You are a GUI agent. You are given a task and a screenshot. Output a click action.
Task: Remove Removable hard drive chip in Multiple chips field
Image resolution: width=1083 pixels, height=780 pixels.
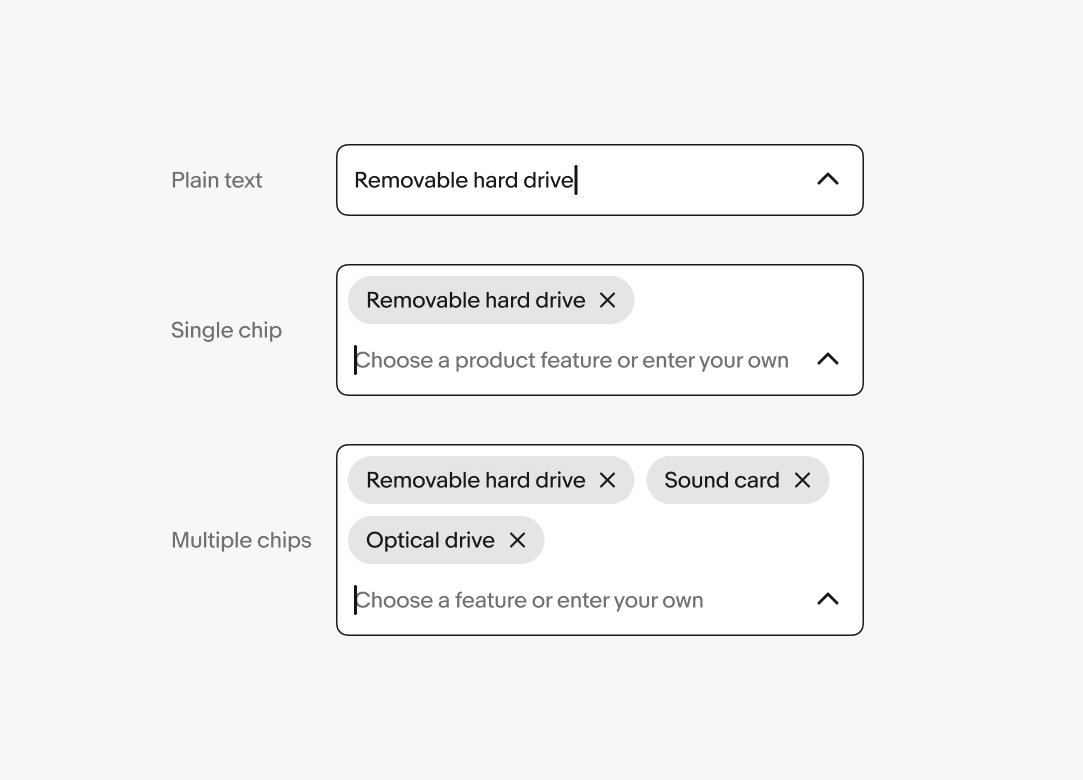pos(607,480)
